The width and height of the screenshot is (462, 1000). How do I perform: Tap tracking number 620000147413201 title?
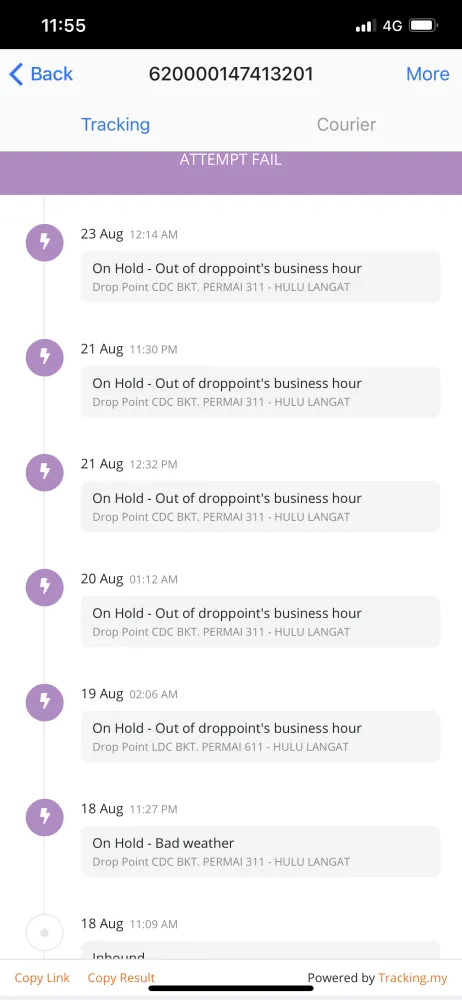[x=231, y=74]
